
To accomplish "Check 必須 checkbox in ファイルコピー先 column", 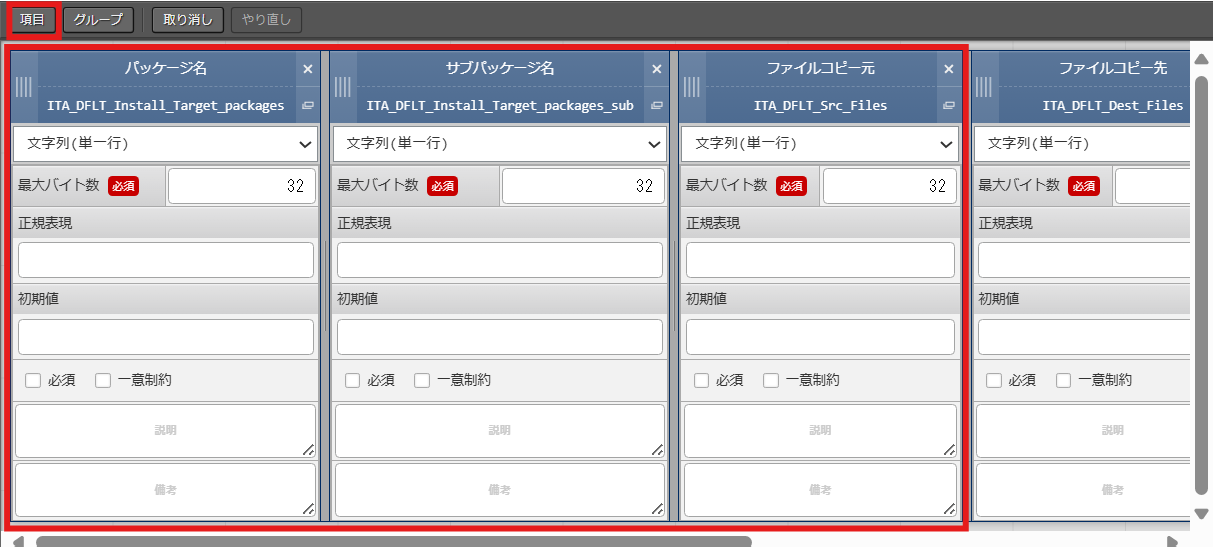I will pyautogui.click(x=993, y=380).
